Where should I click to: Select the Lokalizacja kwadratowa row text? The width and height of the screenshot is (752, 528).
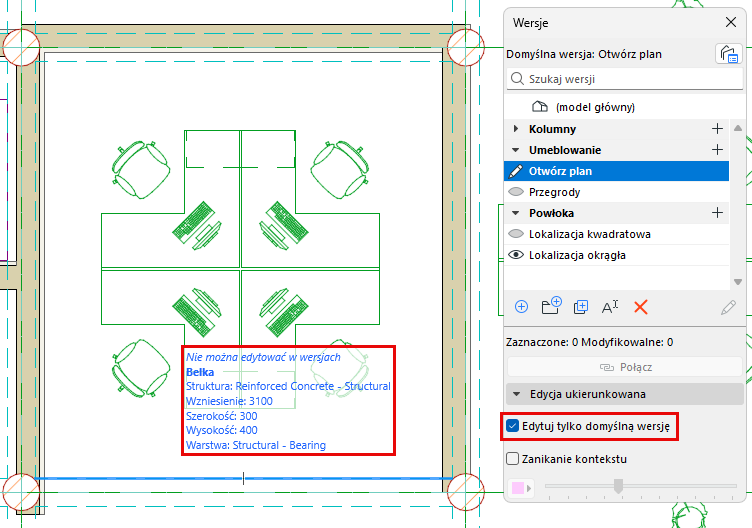coord(590,234)
